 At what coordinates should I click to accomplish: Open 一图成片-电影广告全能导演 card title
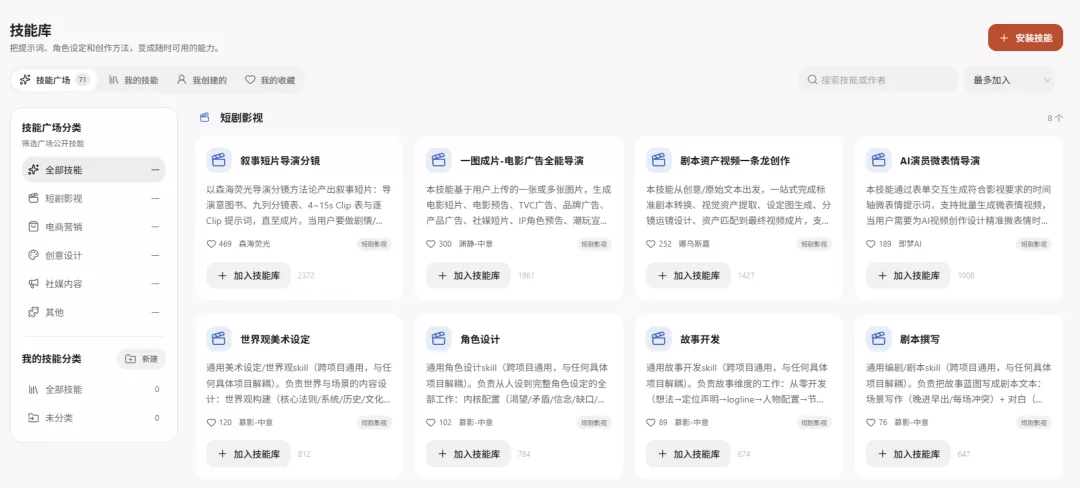pyautogui.click(x=522, y=160)
